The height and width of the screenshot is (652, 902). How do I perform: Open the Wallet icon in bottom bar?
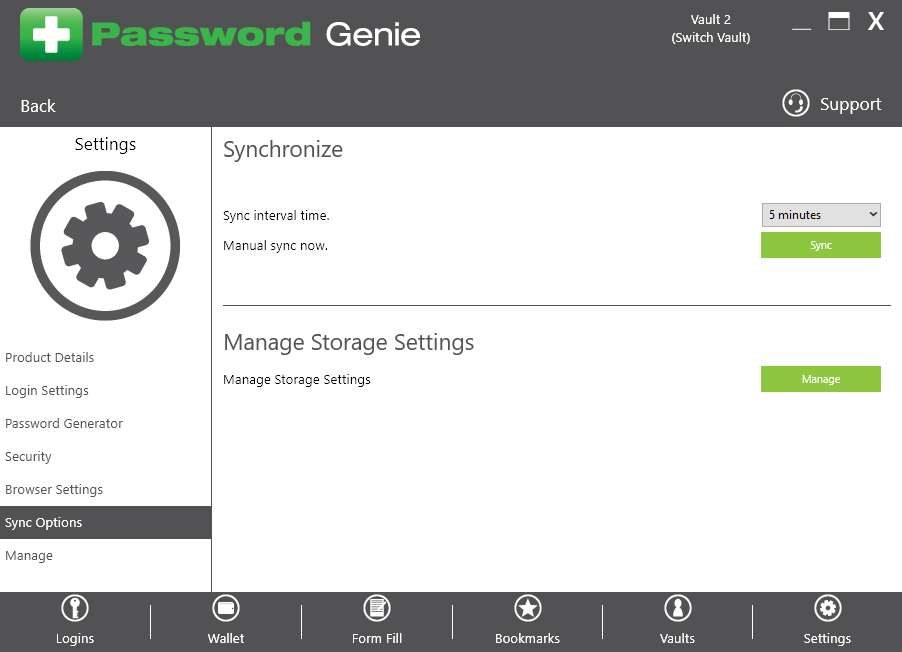click(226, 608)
